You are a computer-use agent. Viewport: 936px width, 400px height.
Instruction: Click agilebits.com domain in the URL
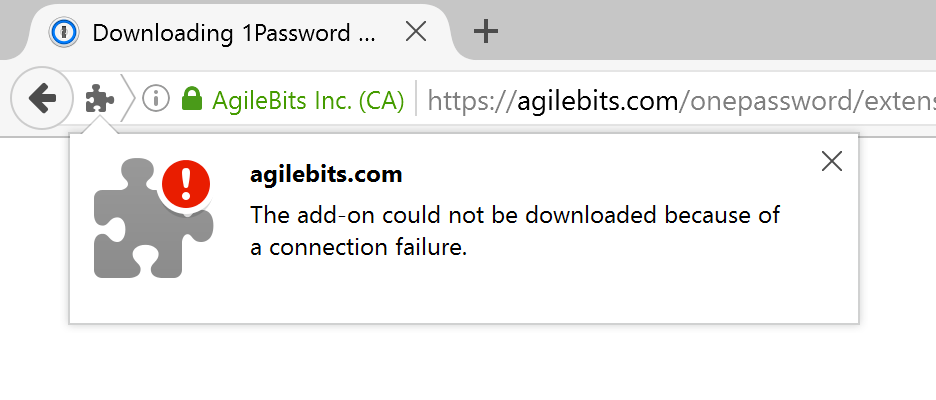pyautogui.click(x=598, y=101)
